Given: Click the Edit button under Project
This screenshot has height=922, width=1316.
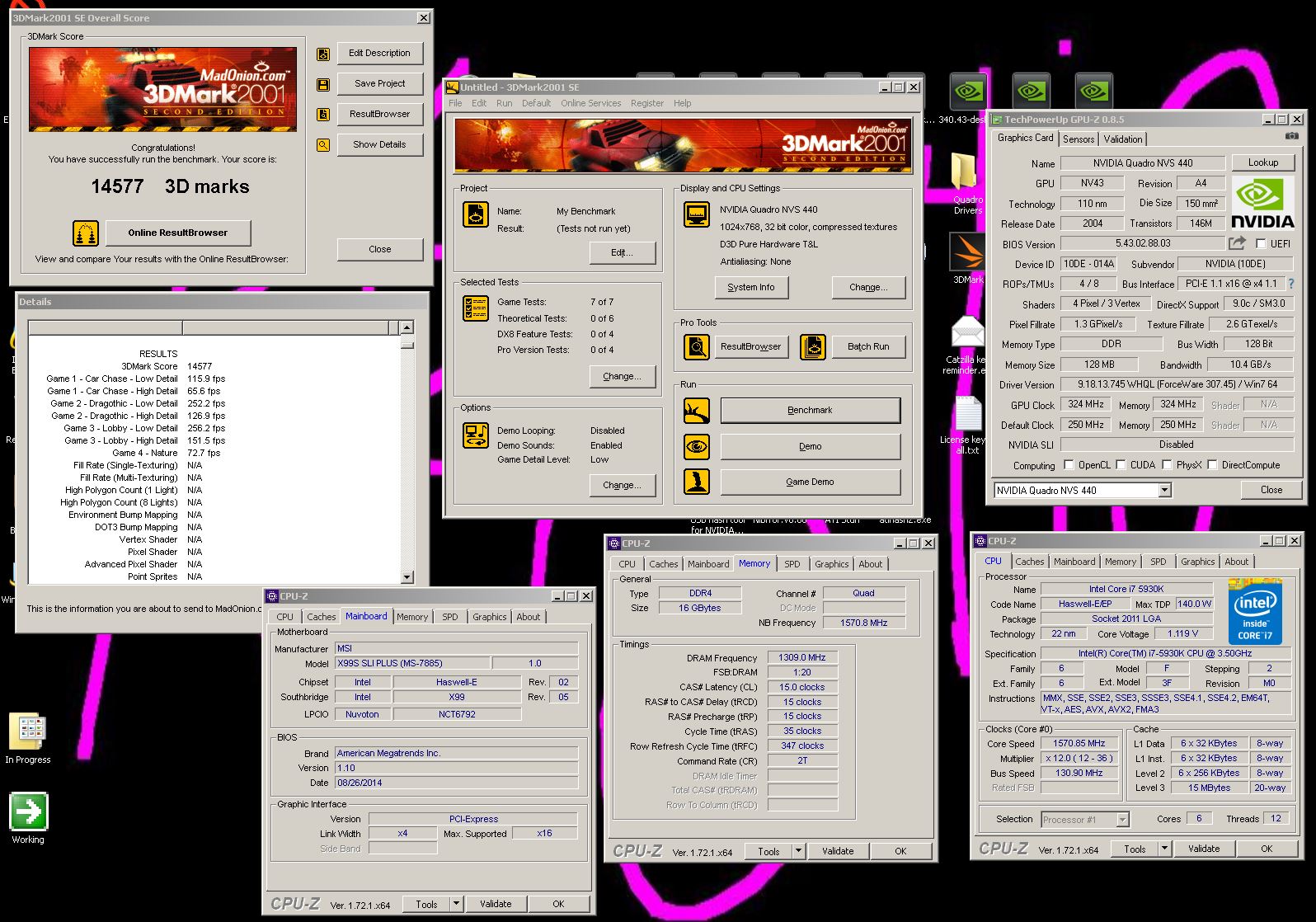Looking at the screenshot, I should click(x=623, y=253).
